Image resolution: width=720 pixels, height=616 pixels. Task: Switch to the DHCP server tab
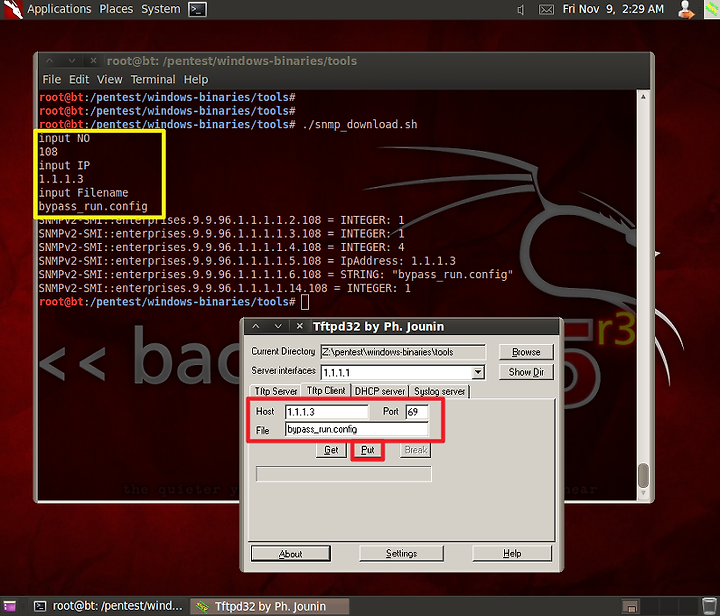coord(380,391)
